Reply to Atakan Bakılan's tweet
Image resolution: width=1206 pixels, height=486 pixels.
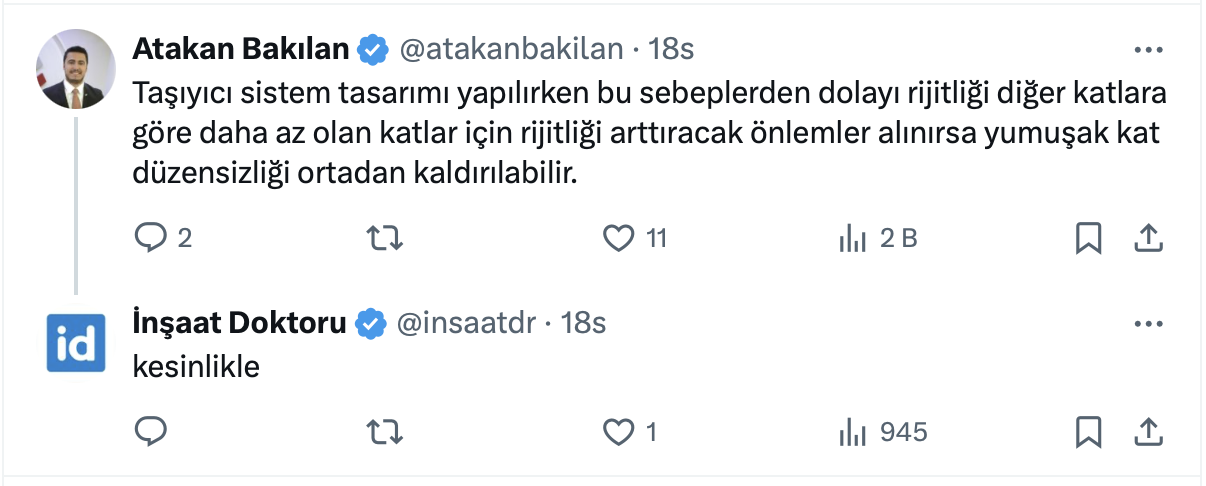point(150,238)
